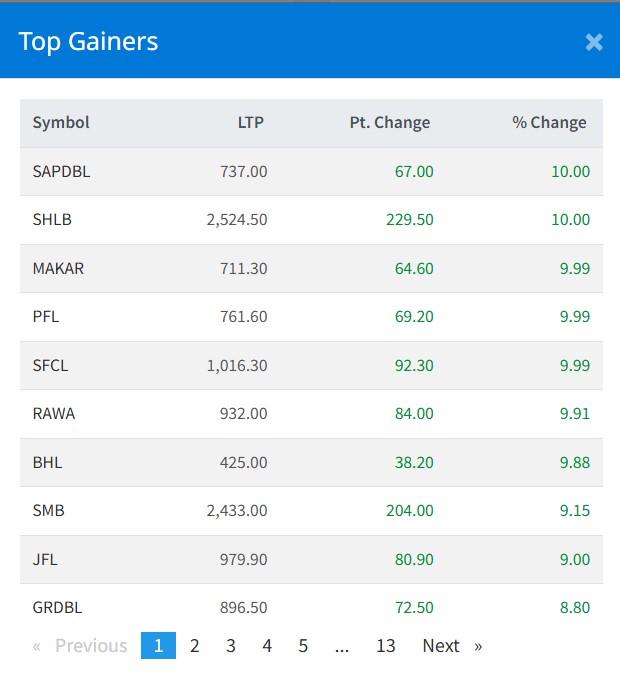The height and width of the screenshot is (695, 620).
Task: Select page 5 in pagination
Action: point(303,646)
